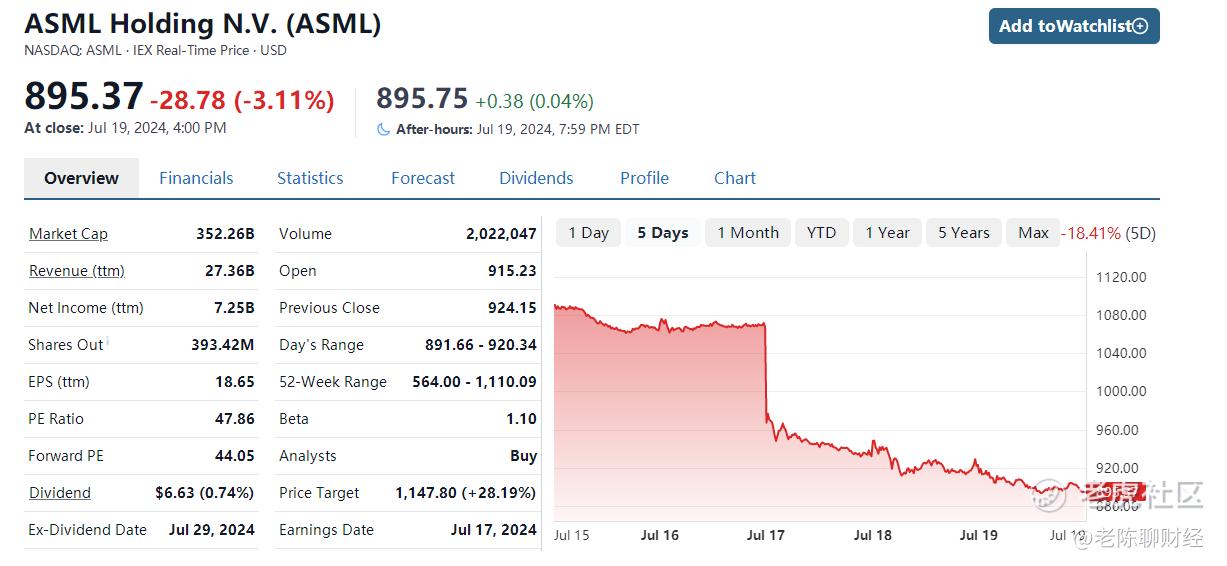Image resolution: width=1227 pixels, height=566 pixels.
Task: Click the Dividend link
Action: click(x=60, y=493)
